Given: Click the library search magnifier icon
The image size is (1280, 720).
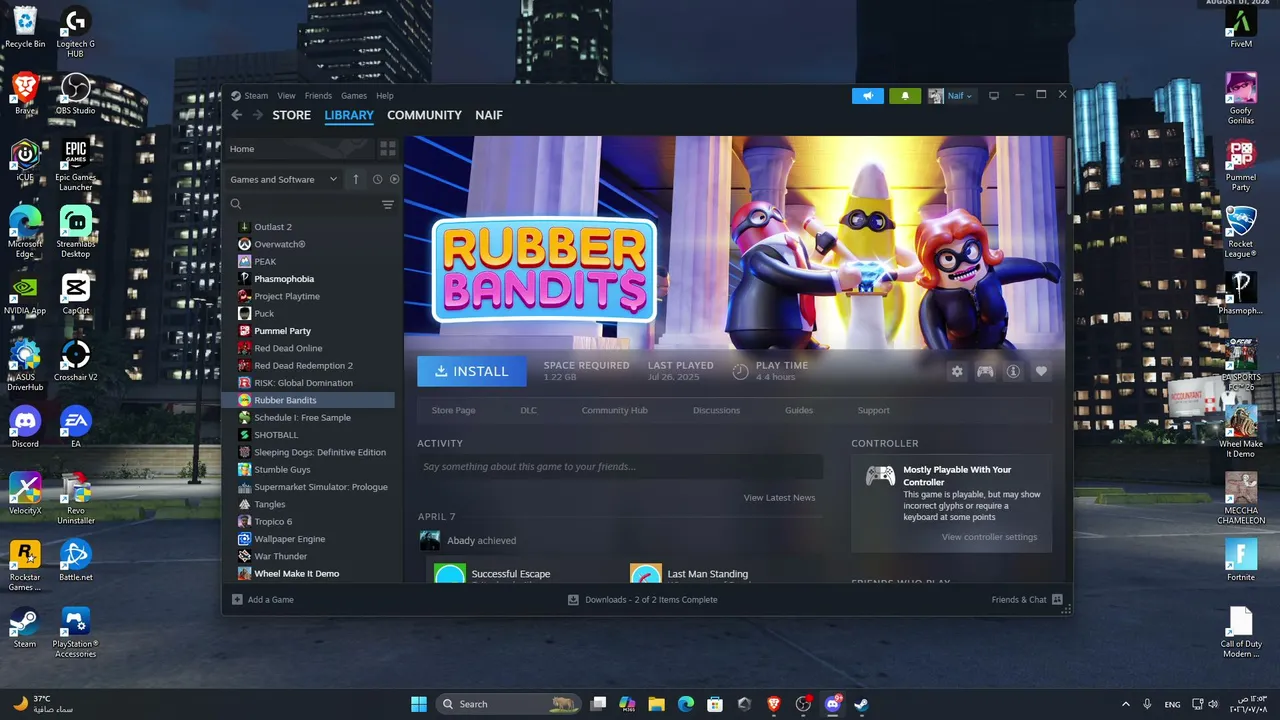Looking at the screenshot, I should click(x=236, y=204).
